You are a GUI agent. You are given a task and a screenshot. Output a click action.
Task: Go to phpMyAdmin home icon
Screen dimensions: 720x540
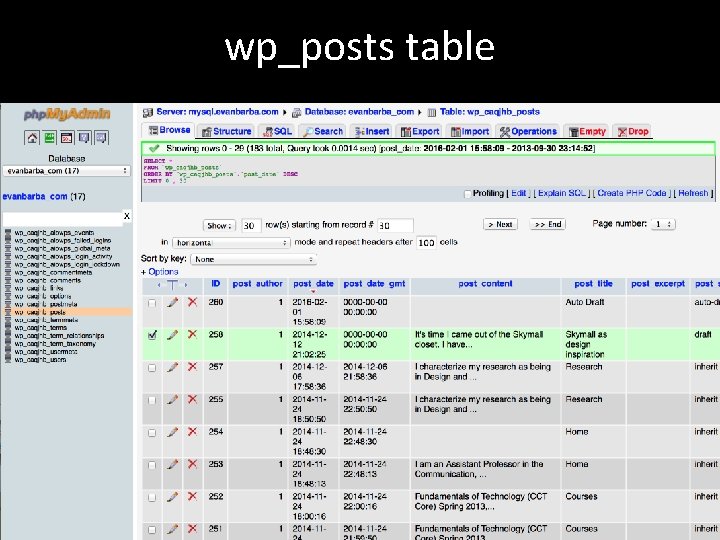point(32,137)
